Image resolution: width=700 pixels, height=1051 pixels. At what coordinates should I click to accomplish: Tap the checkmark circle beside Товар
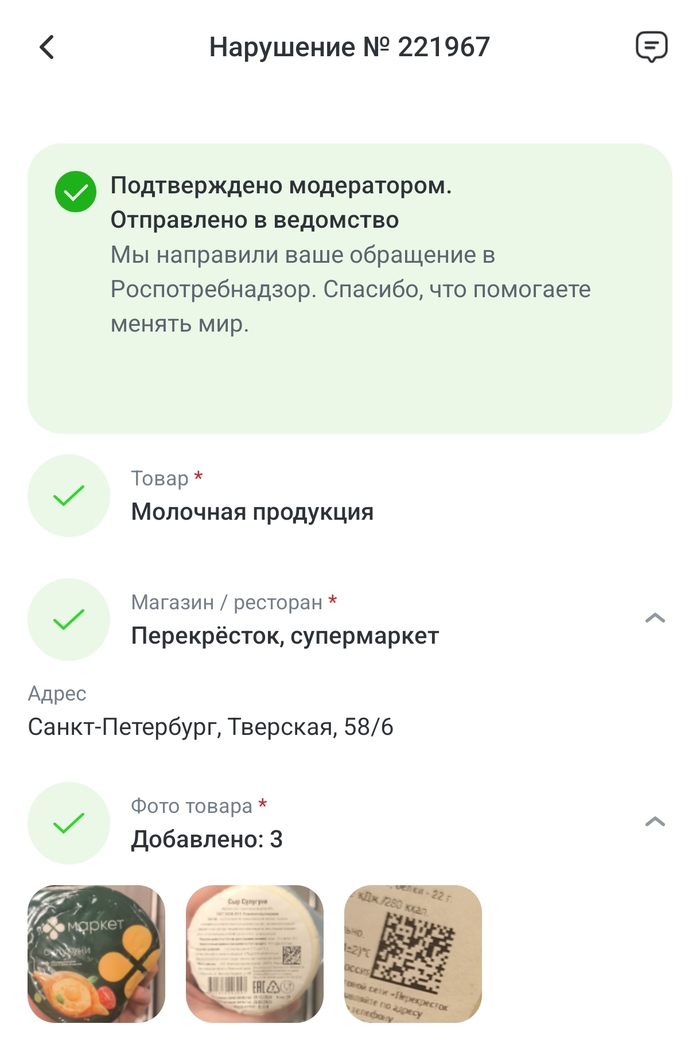(68, 496)
